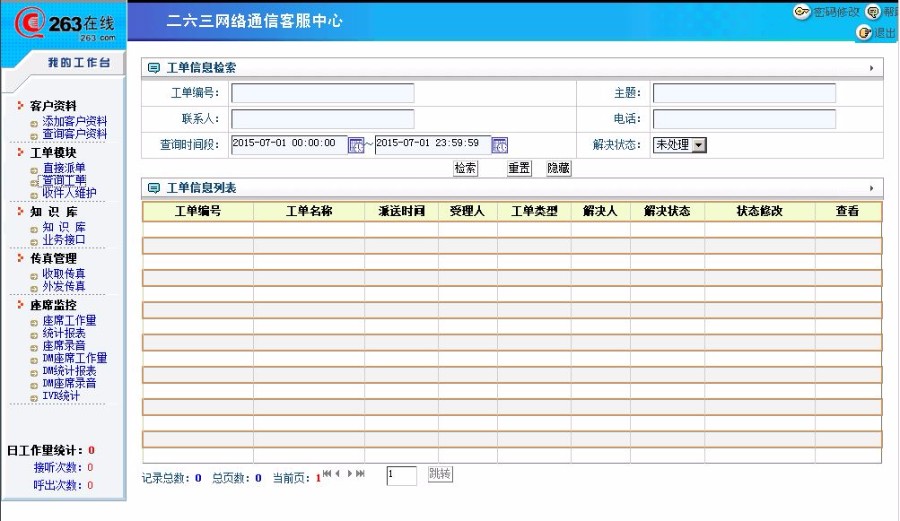Click the 状态修改 column header

760,211
